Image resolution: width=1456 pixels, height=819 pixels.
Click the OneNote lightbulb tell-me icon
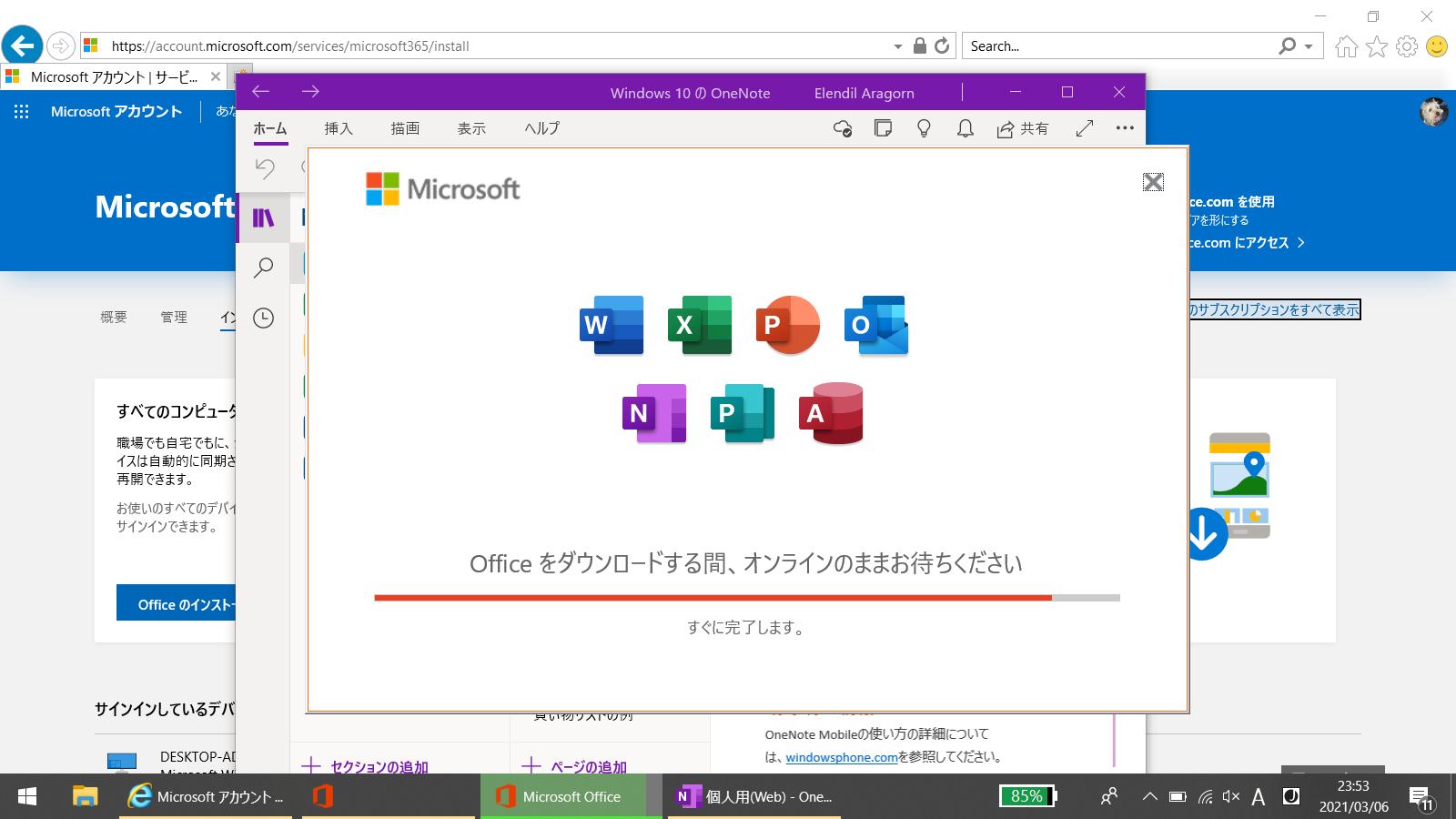point(924,129)
